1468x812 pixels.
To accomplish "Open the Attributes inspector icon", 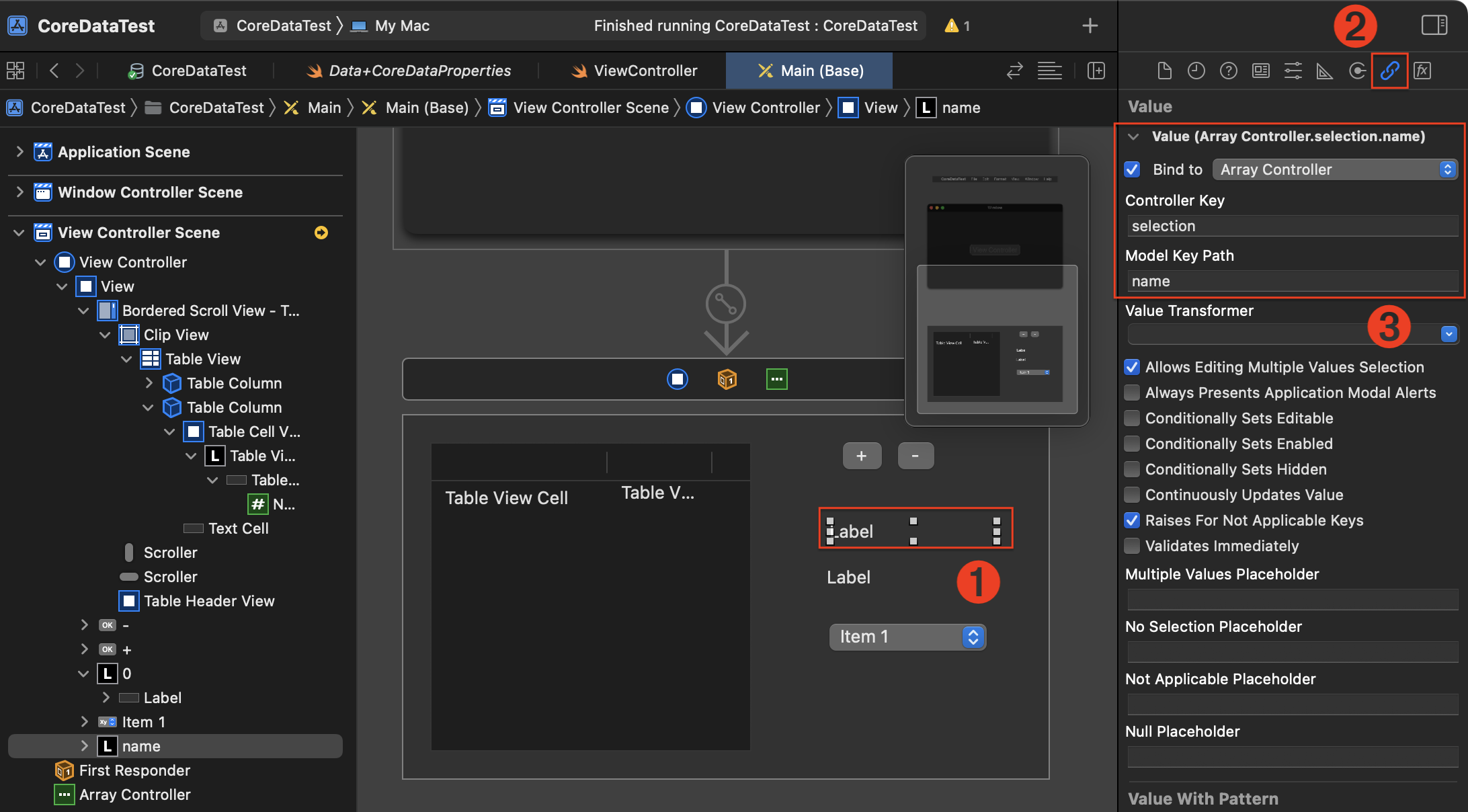I will 1293,71.
